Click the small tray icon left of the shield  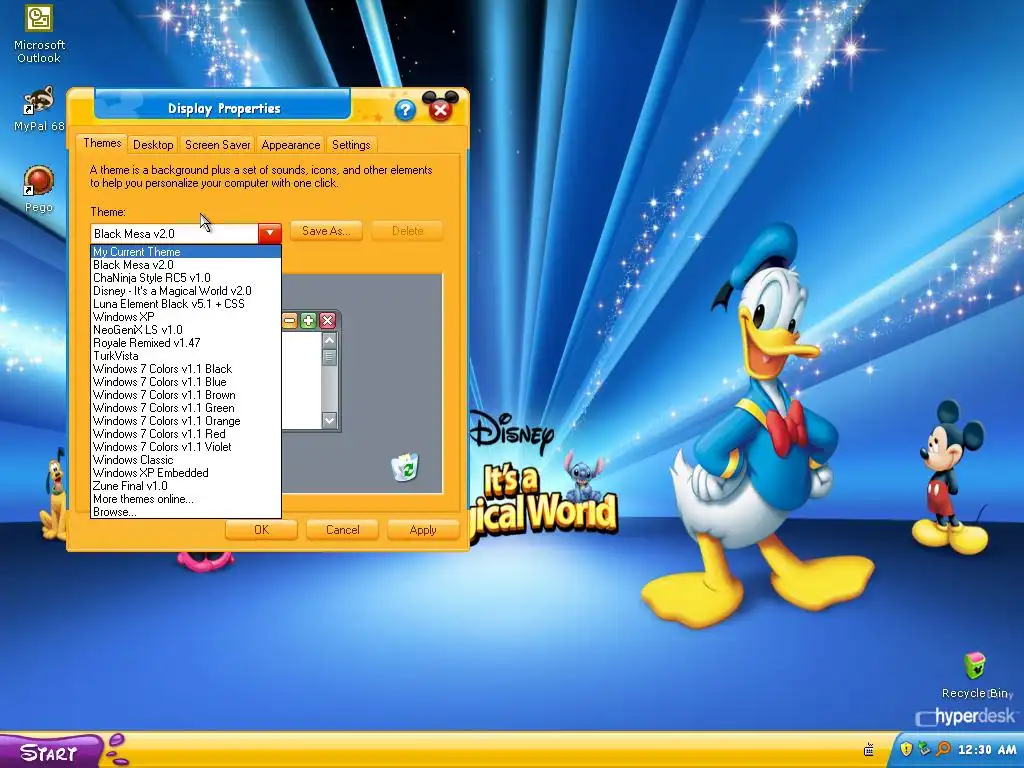869,750
